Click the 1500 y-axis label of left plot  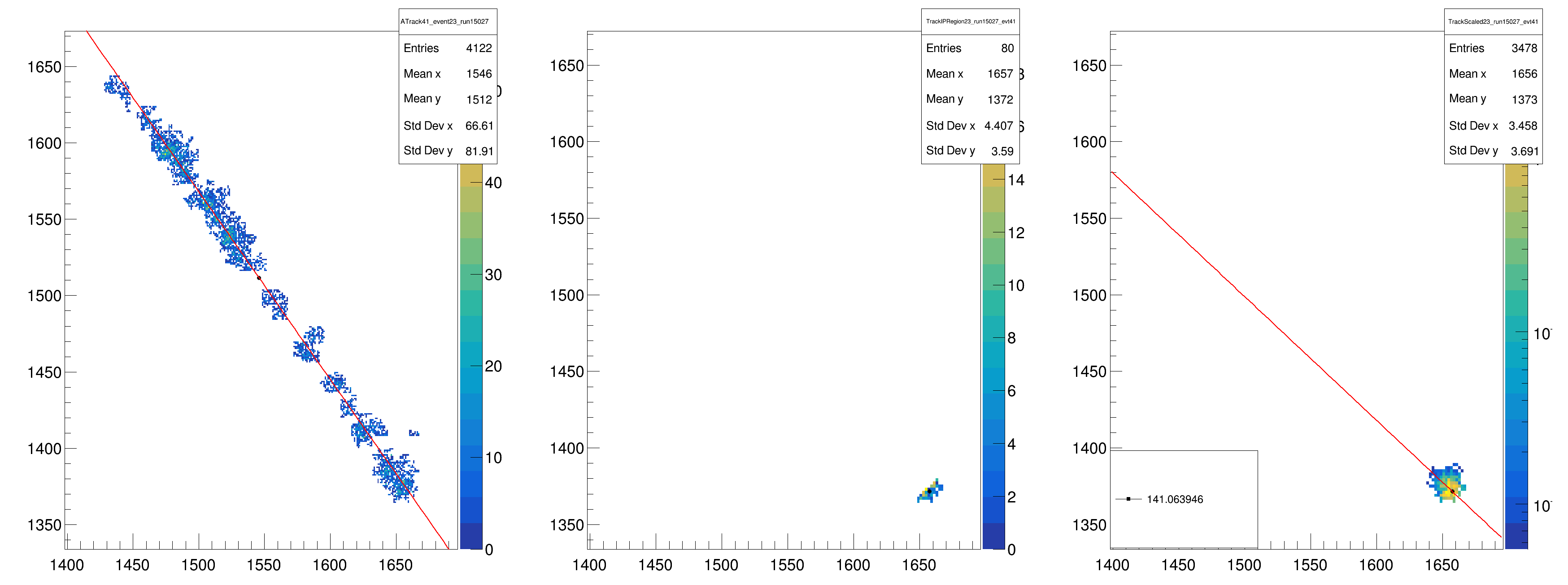(44, 296)
